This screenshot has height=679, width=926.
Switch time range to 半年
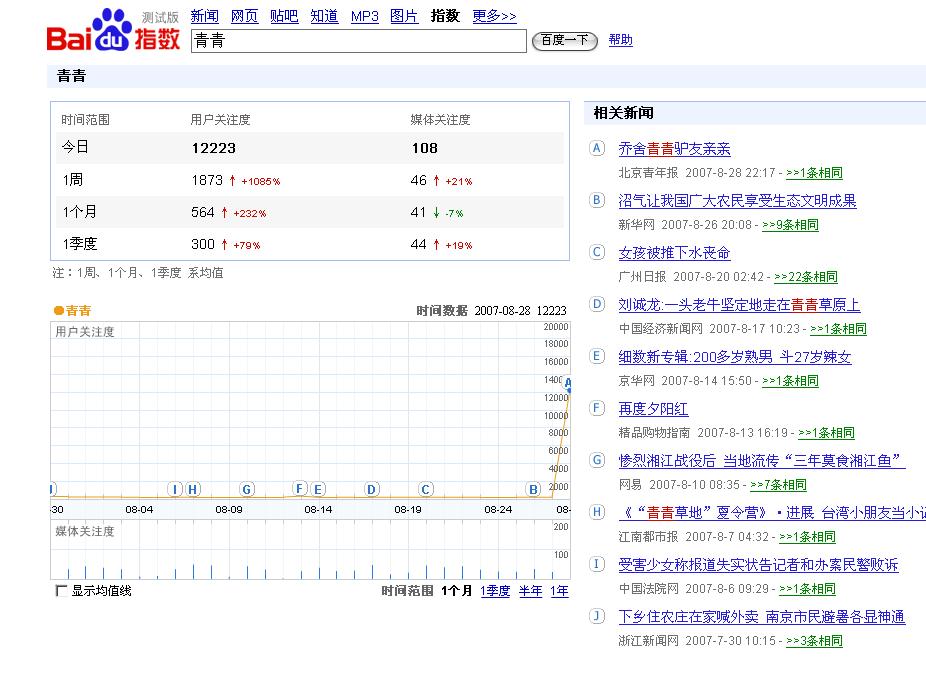pos(530,591)
